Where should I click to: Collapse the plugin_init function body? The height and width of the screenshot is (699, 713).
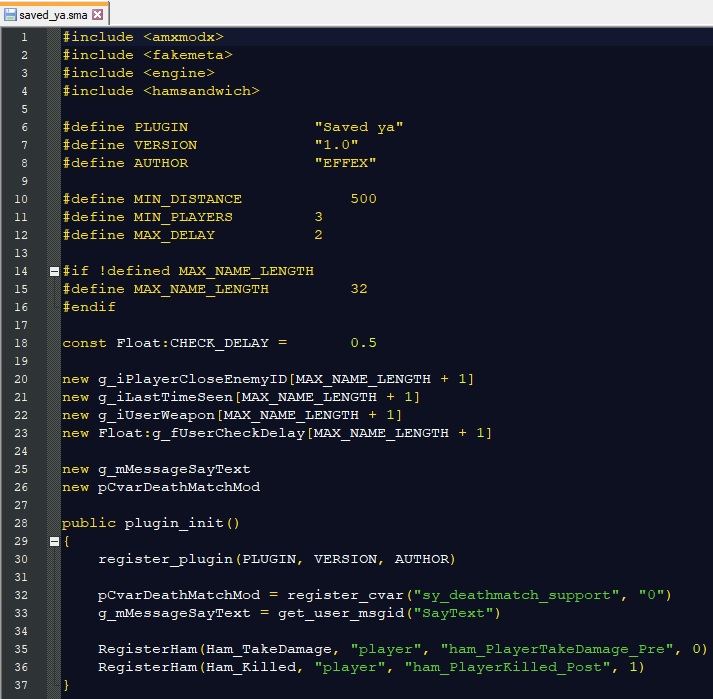53,541
